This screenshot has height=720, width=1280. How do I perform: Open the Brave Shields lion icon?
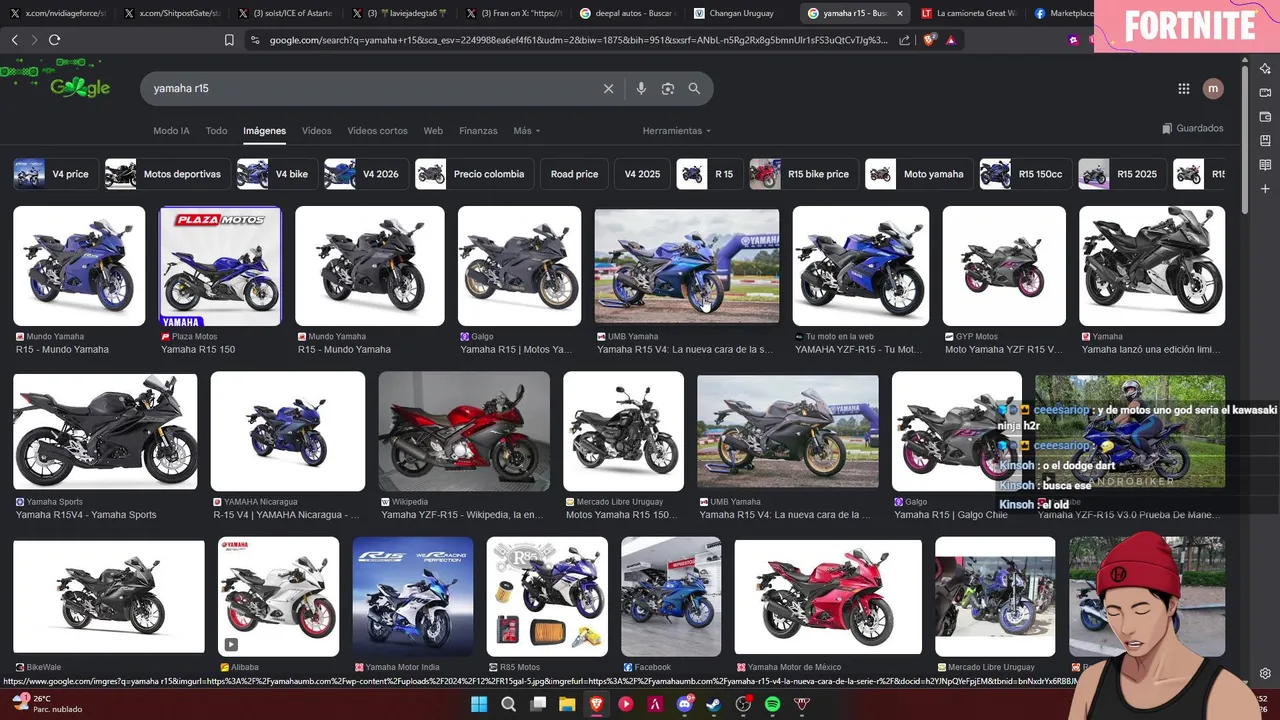coord(929,40)
